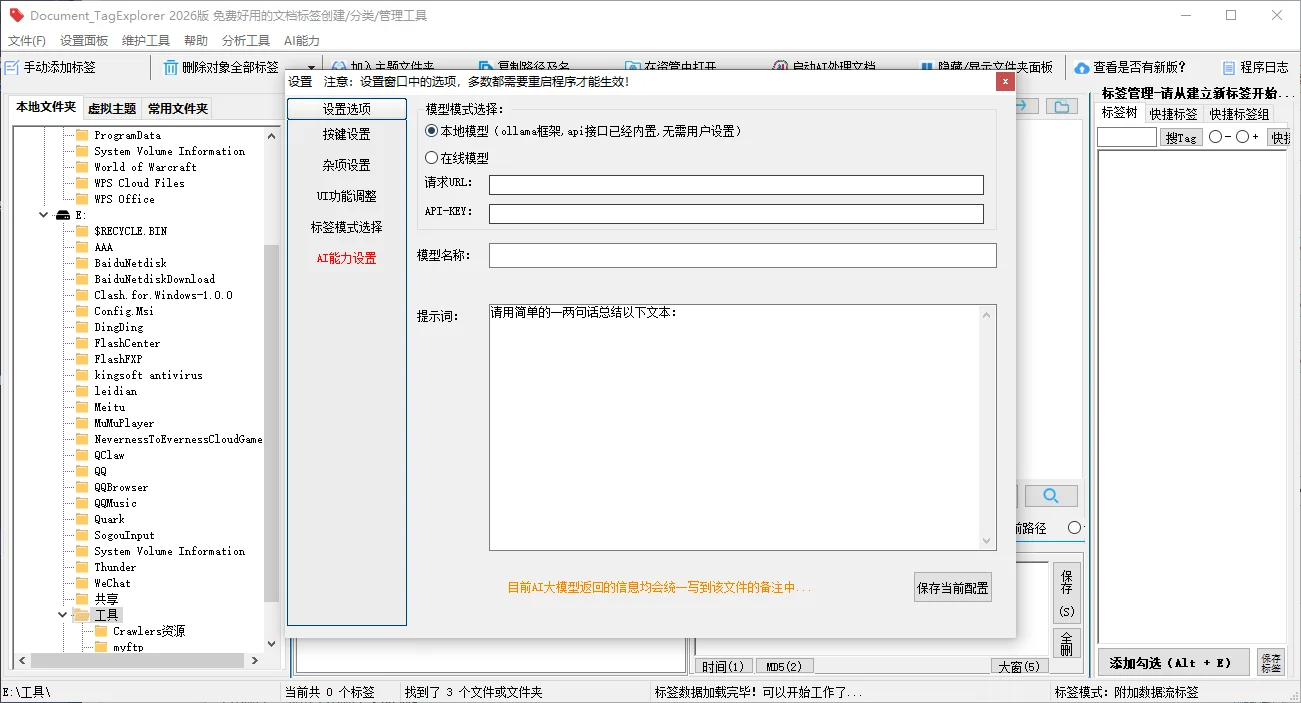
Task: Select the minus radio option in tag panel
Action: coord(1215,137)
